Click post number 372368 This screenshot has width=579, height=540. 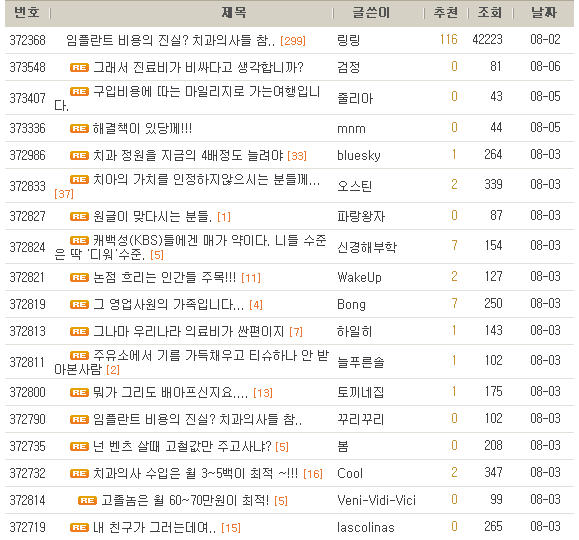coord(27,40)
